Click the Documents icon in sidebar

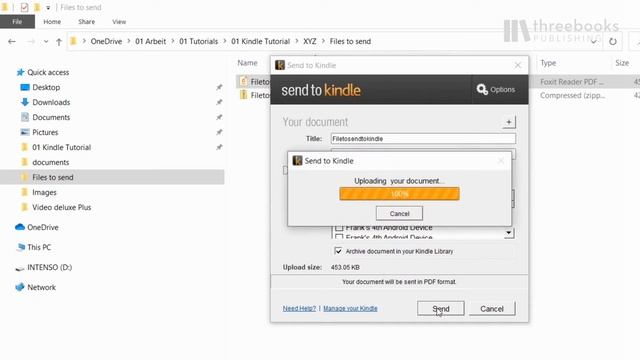25,117
